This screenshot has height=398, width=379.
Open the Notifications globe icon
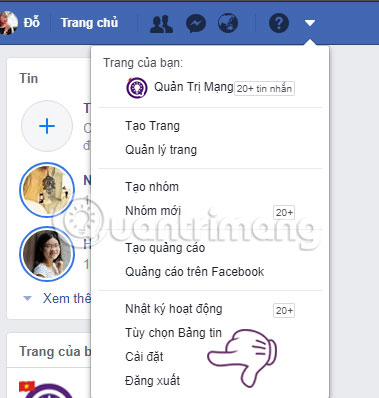click(x=228, y=23)
